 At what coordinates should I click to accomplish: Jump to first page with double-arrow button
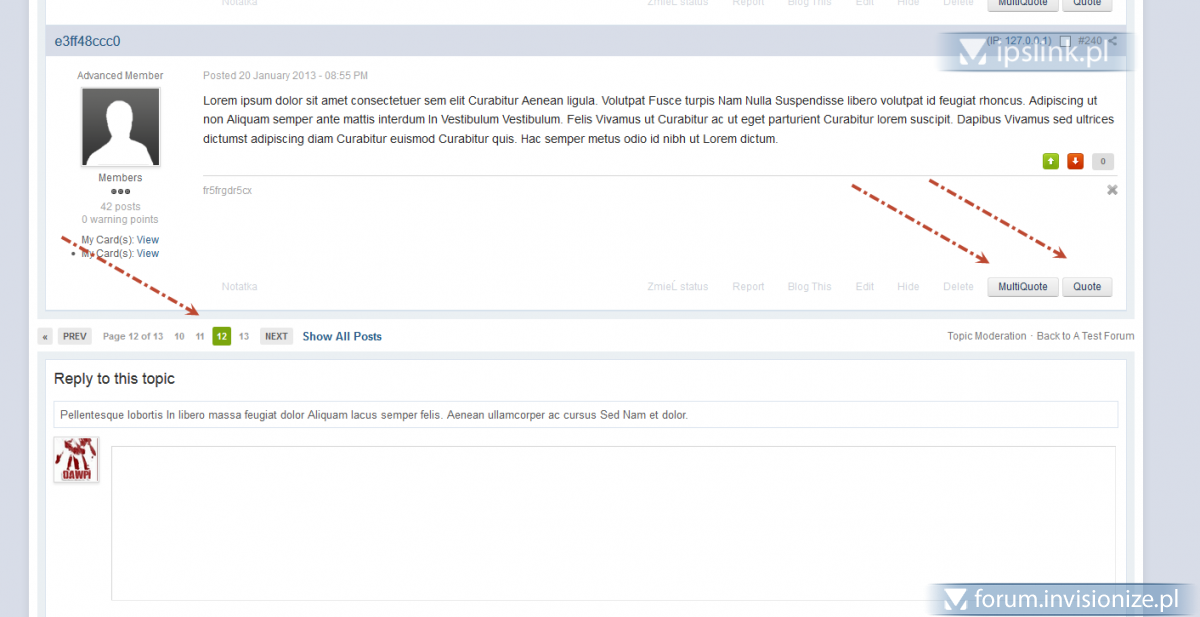[x=46, y=337]
